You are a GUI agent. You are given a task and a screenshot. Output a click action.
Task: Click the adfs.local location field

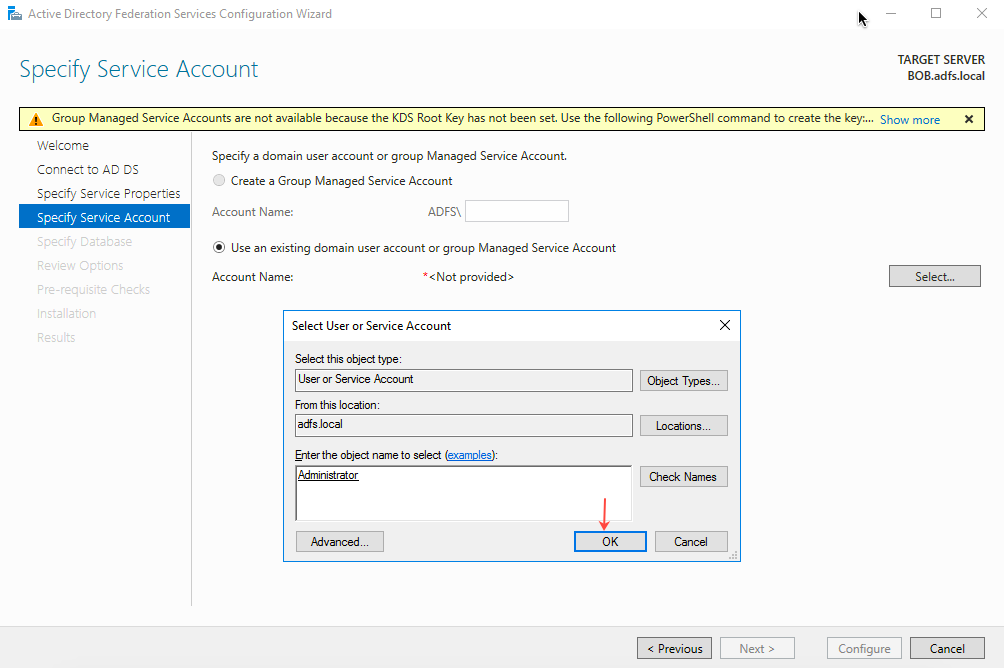464,425
